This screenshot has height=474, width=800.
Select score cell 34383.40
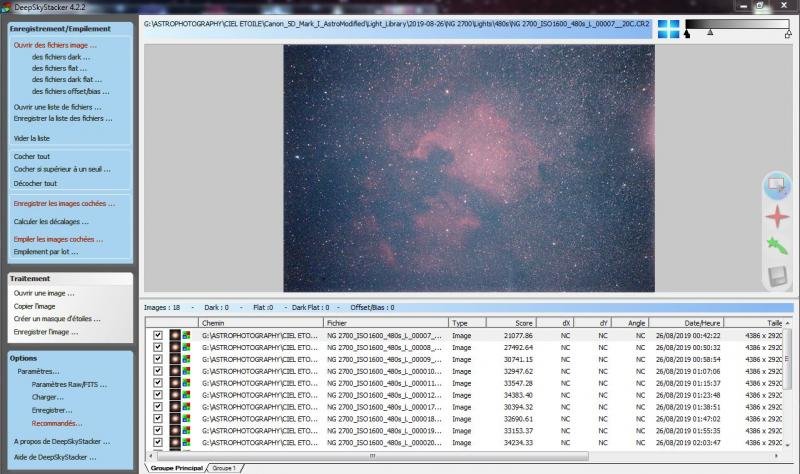pos(518,395)
